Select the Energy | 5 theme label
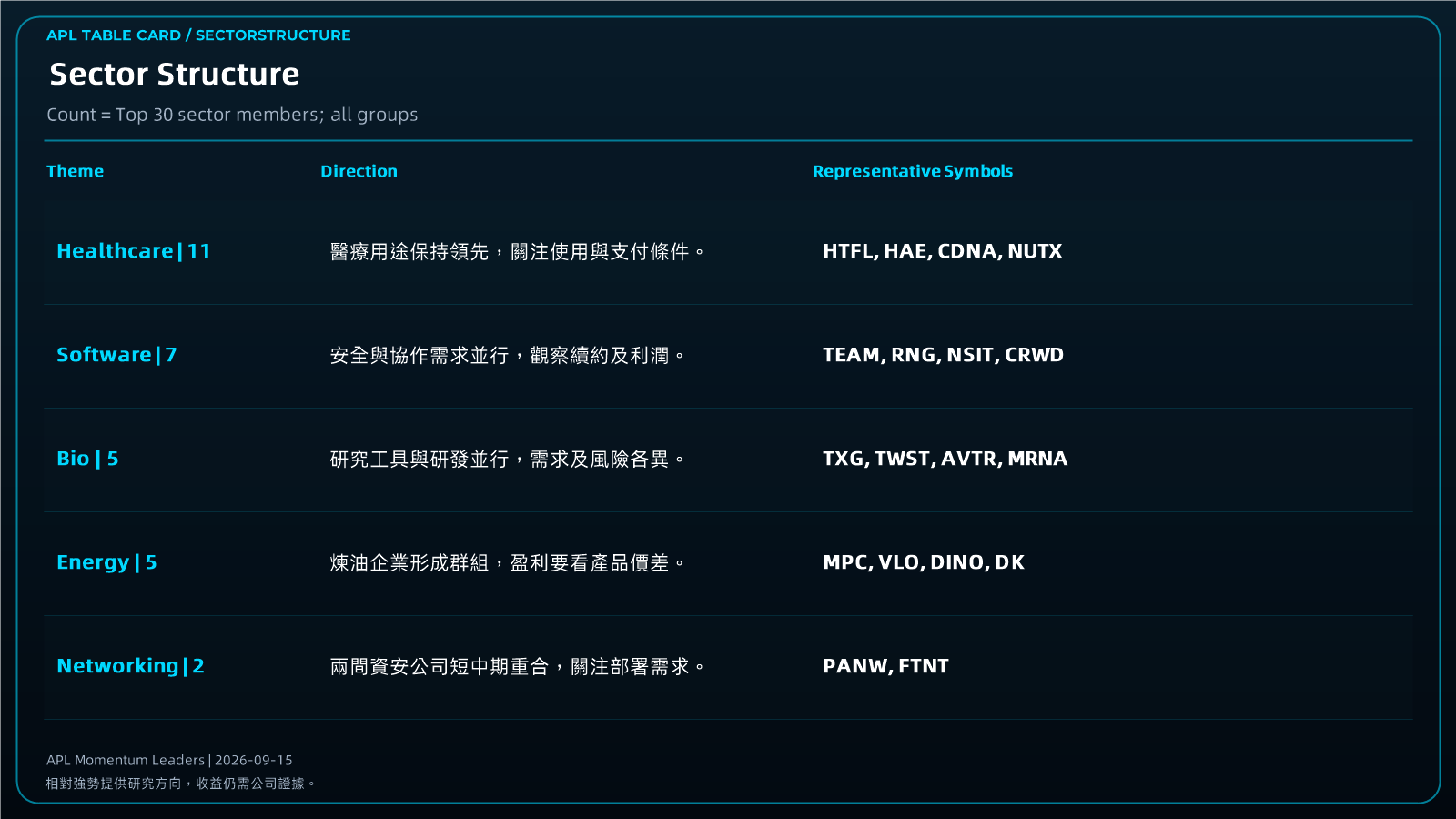Screen dimensions: 1456x819 106,562
